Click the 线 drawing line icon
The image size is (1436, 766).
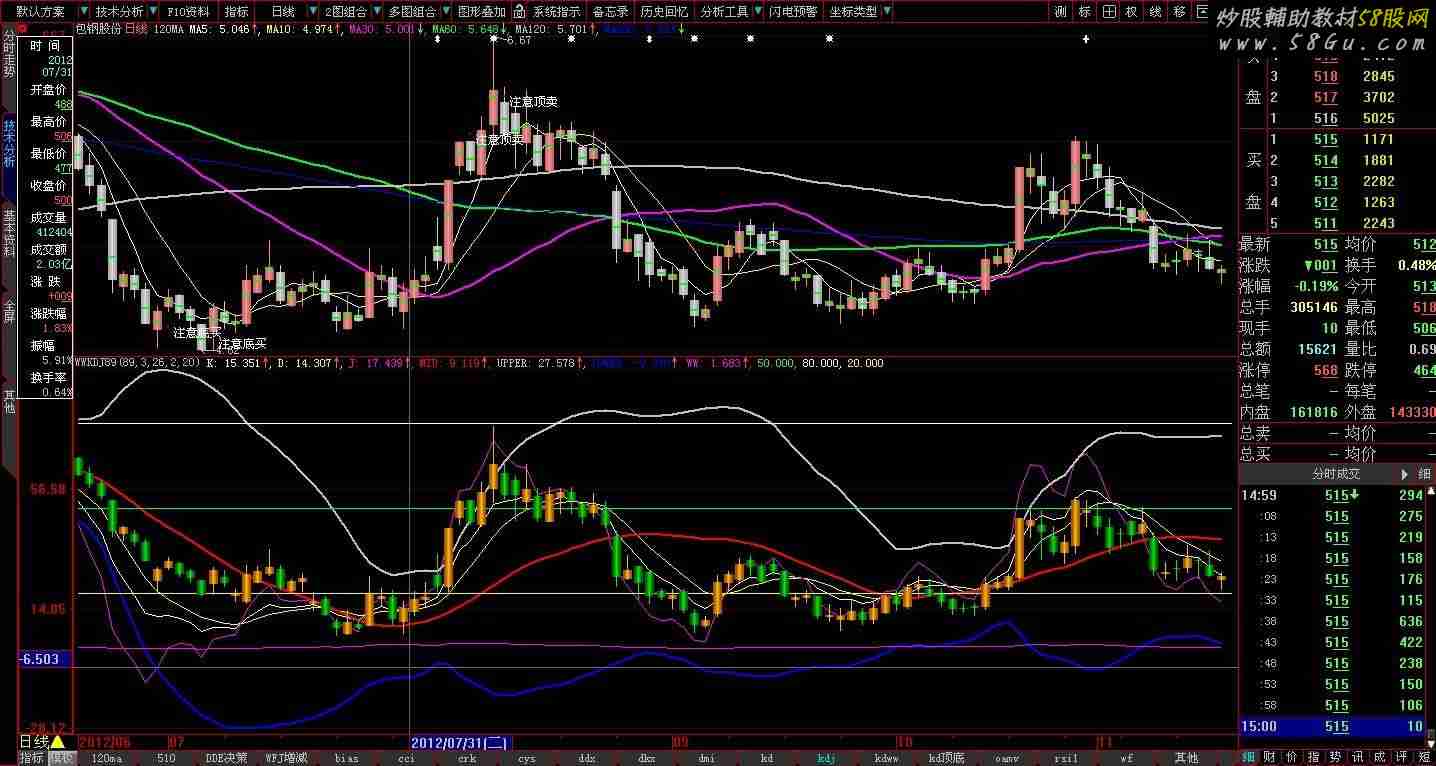[x=1156, y=11]
